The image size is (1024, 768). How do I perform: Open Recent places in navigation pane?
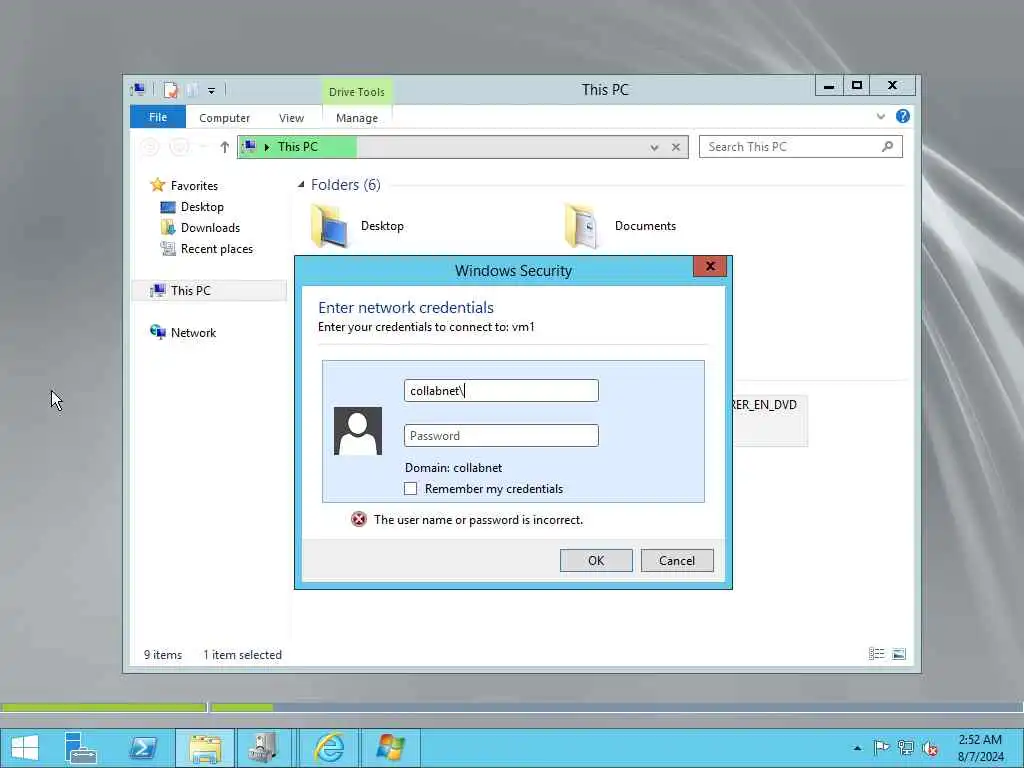(x=206, y=249)
